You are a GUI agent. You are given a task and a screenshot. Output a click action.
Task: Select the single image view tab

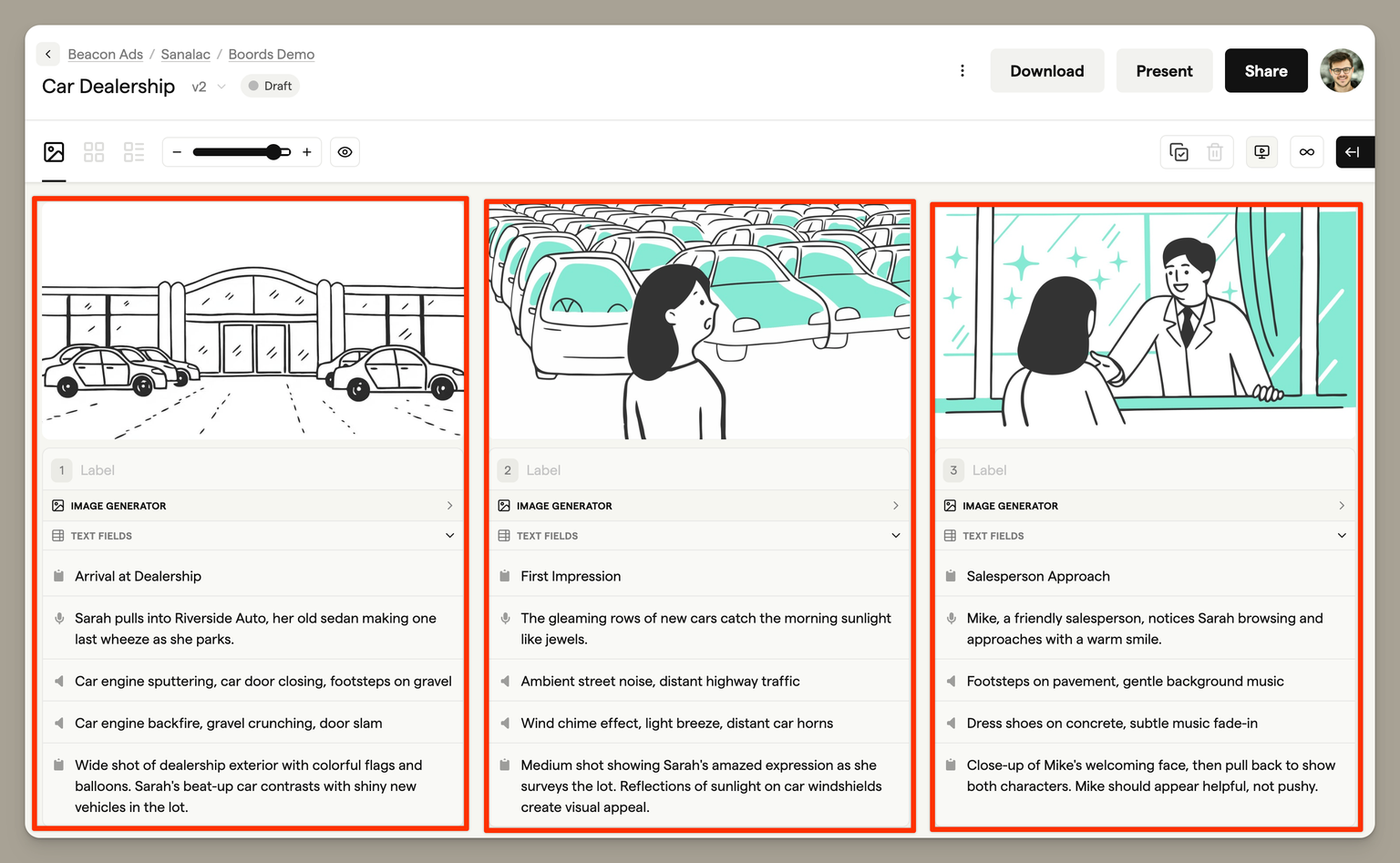point(54,152)
